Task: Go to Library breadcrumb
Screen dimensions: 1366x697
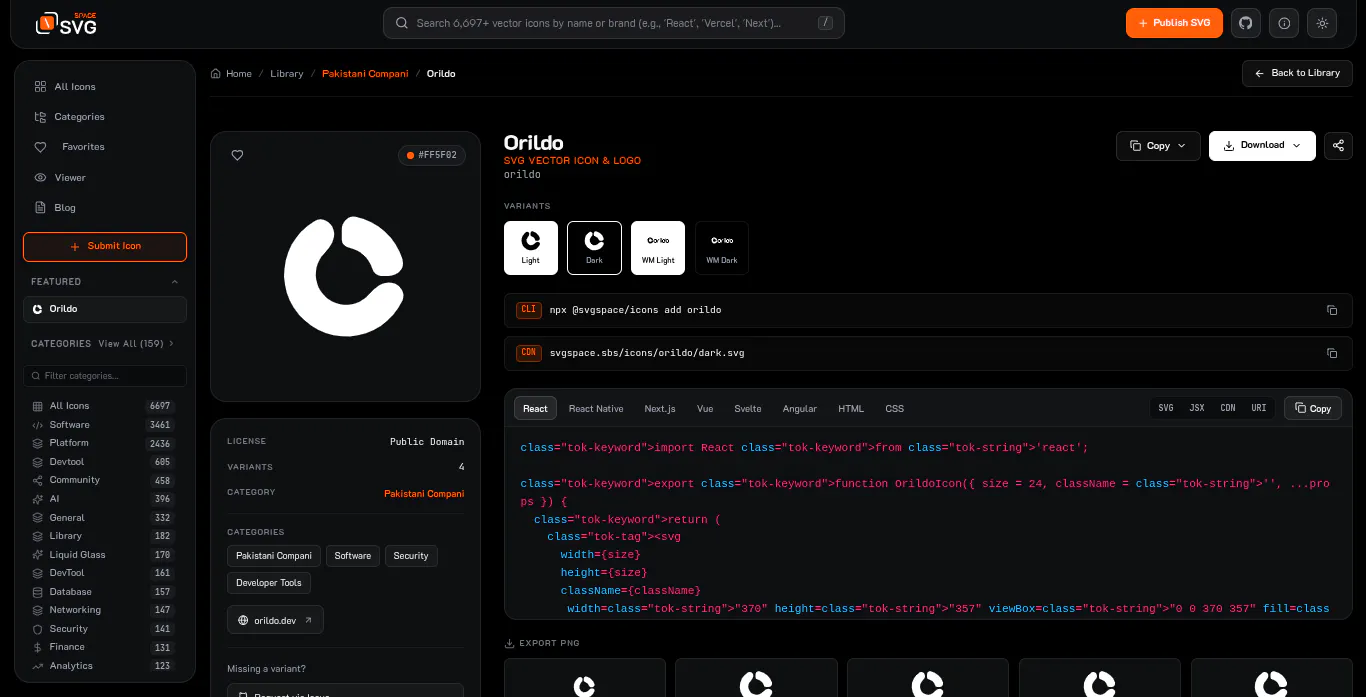Action: [x=286, y=74]
